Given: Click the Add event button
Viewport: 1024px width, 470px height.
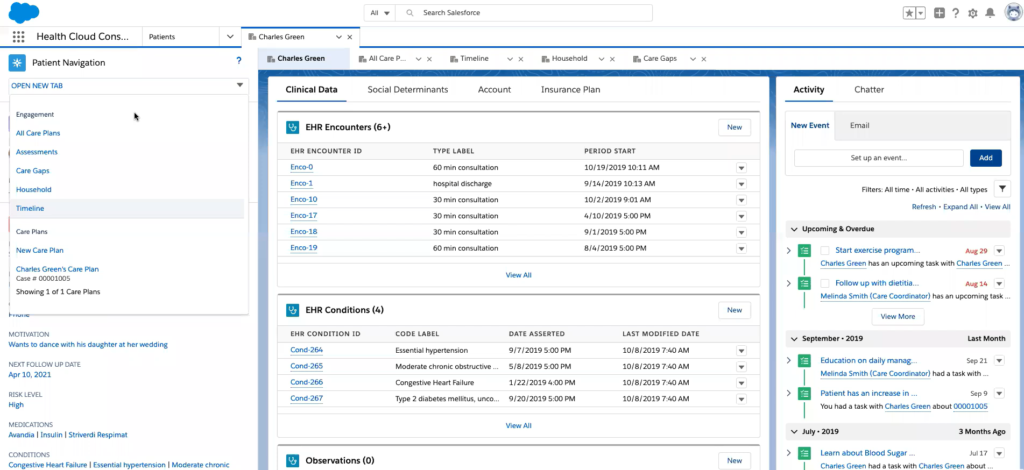Looking at the screenshot, I should (x=985, y=158).
